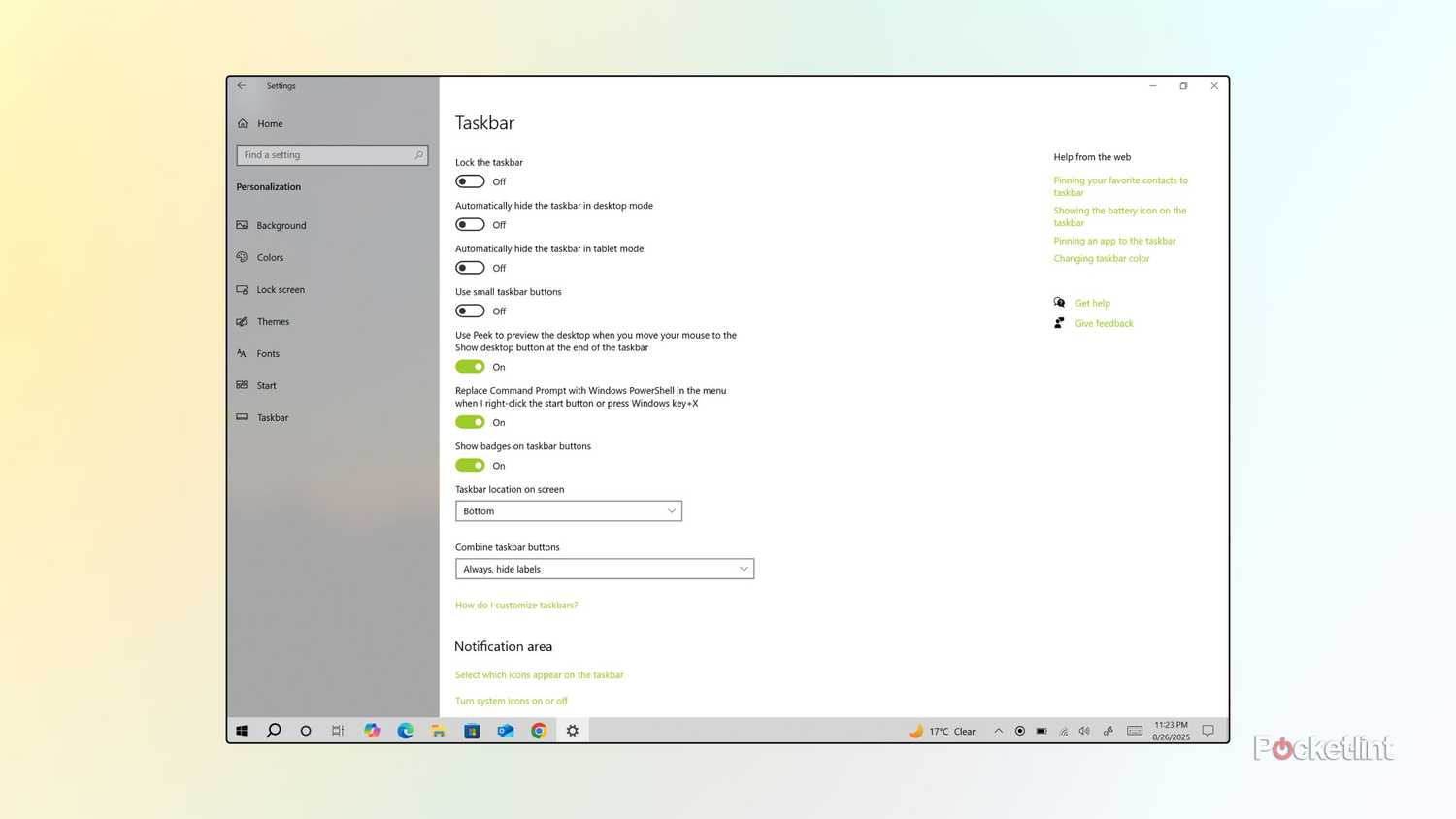
Task: Expand hidden icons in the system tray
Action: click(x=998, y=731)
